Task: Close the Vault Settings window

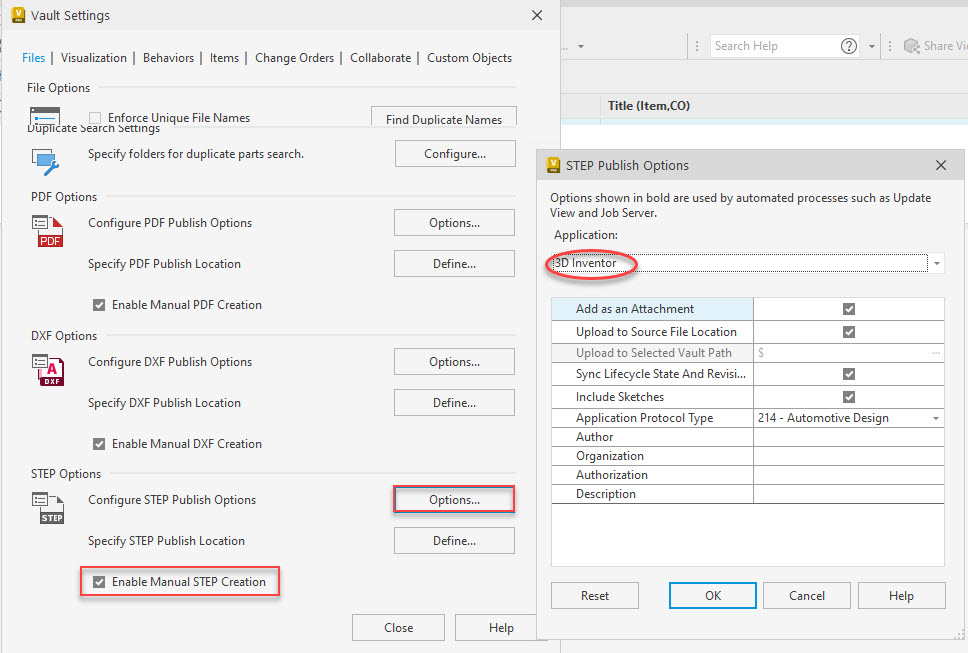Action: (537, 15)
